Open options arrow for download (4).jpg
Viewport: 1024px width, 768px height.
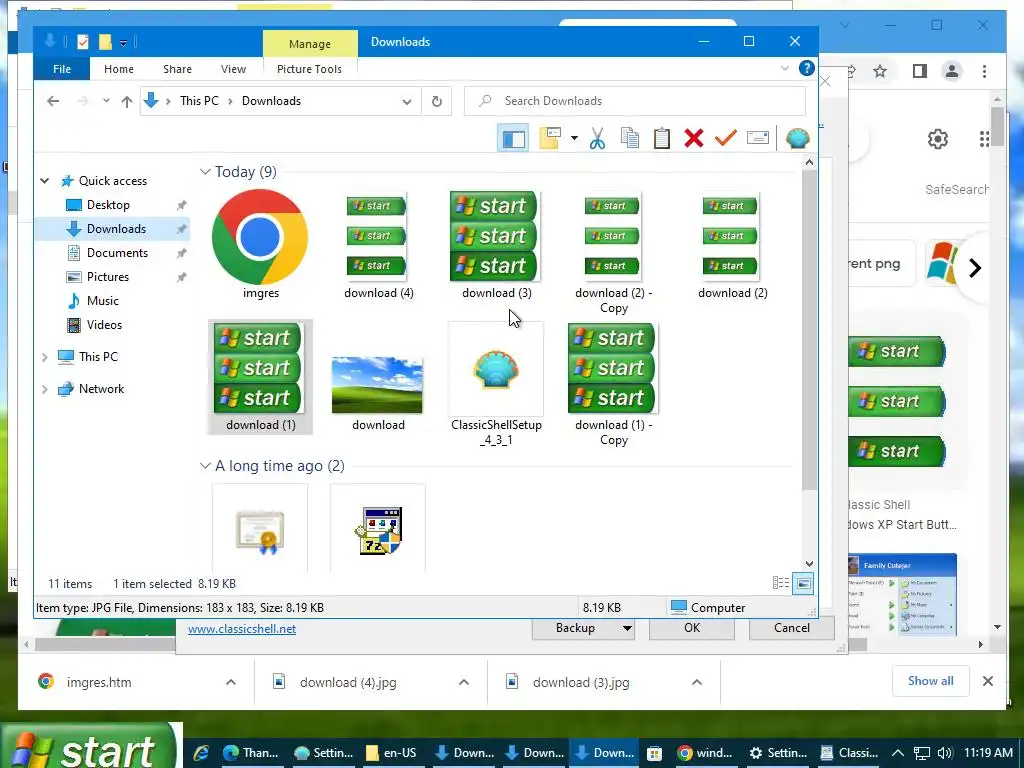coord(464,682)
